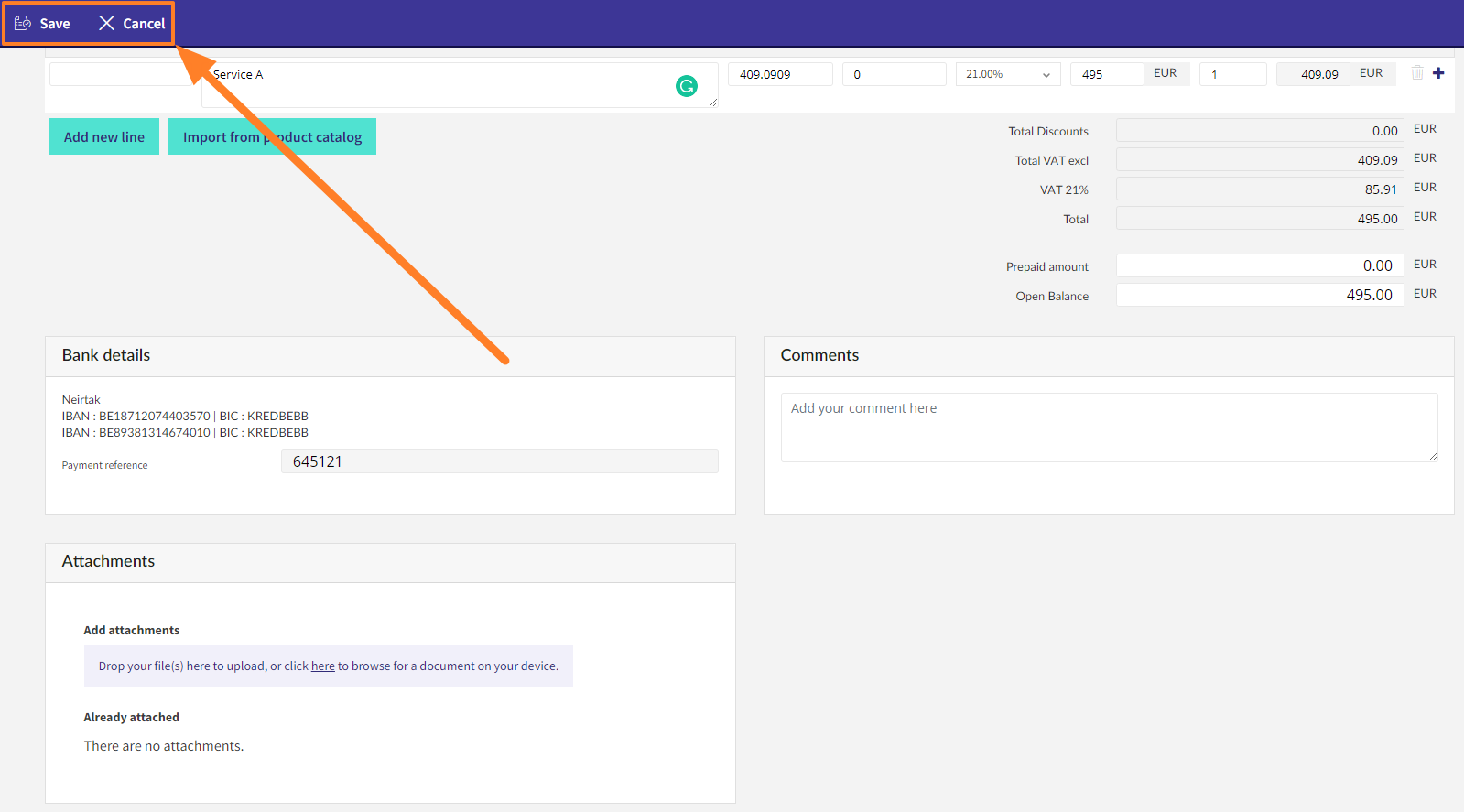
Task: Click the first IBAN line BE18712074403570
Action: 185,417
